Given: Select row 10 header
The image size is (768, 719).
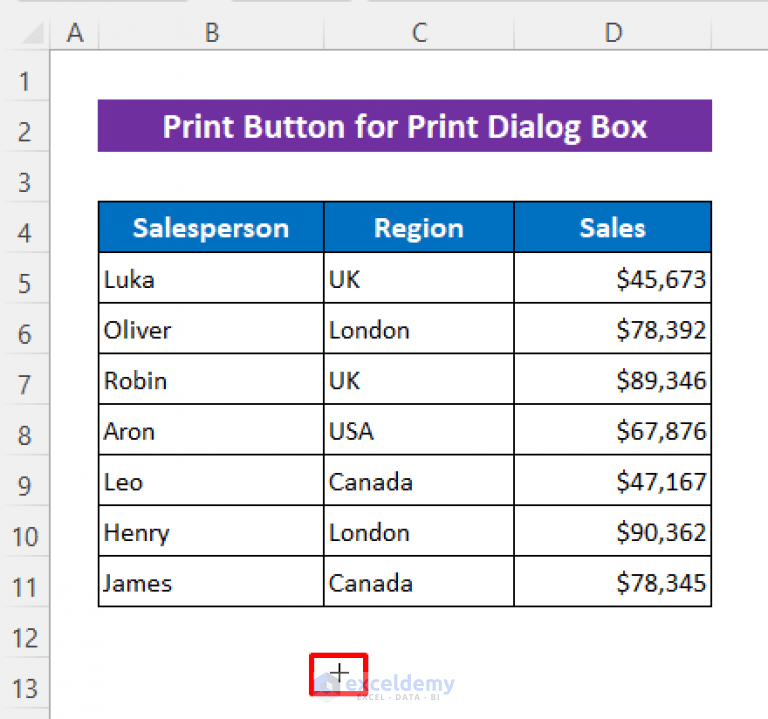Looking at the screenshot, I should pos(24,531).
